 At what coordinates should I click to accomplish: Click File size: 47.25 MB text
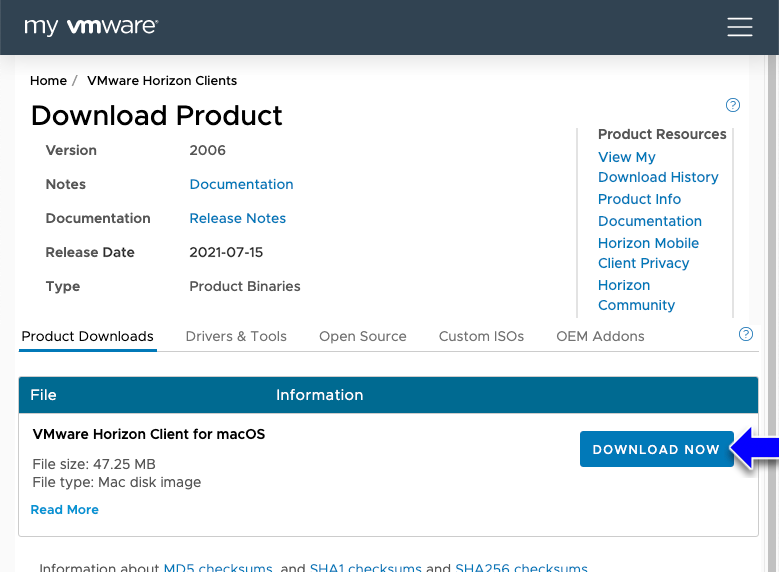click(94, 464)
